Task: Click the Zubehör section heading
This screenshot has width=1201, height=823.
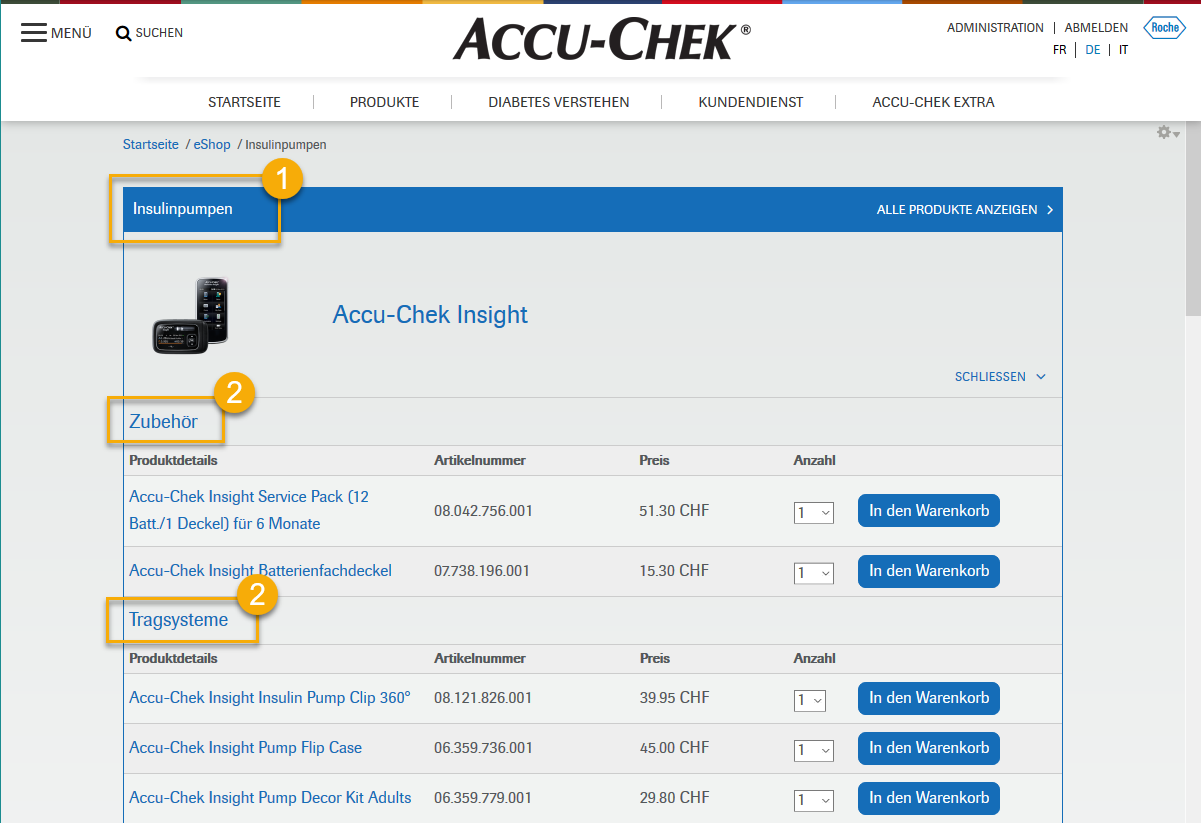Action: tap(163, 422)
